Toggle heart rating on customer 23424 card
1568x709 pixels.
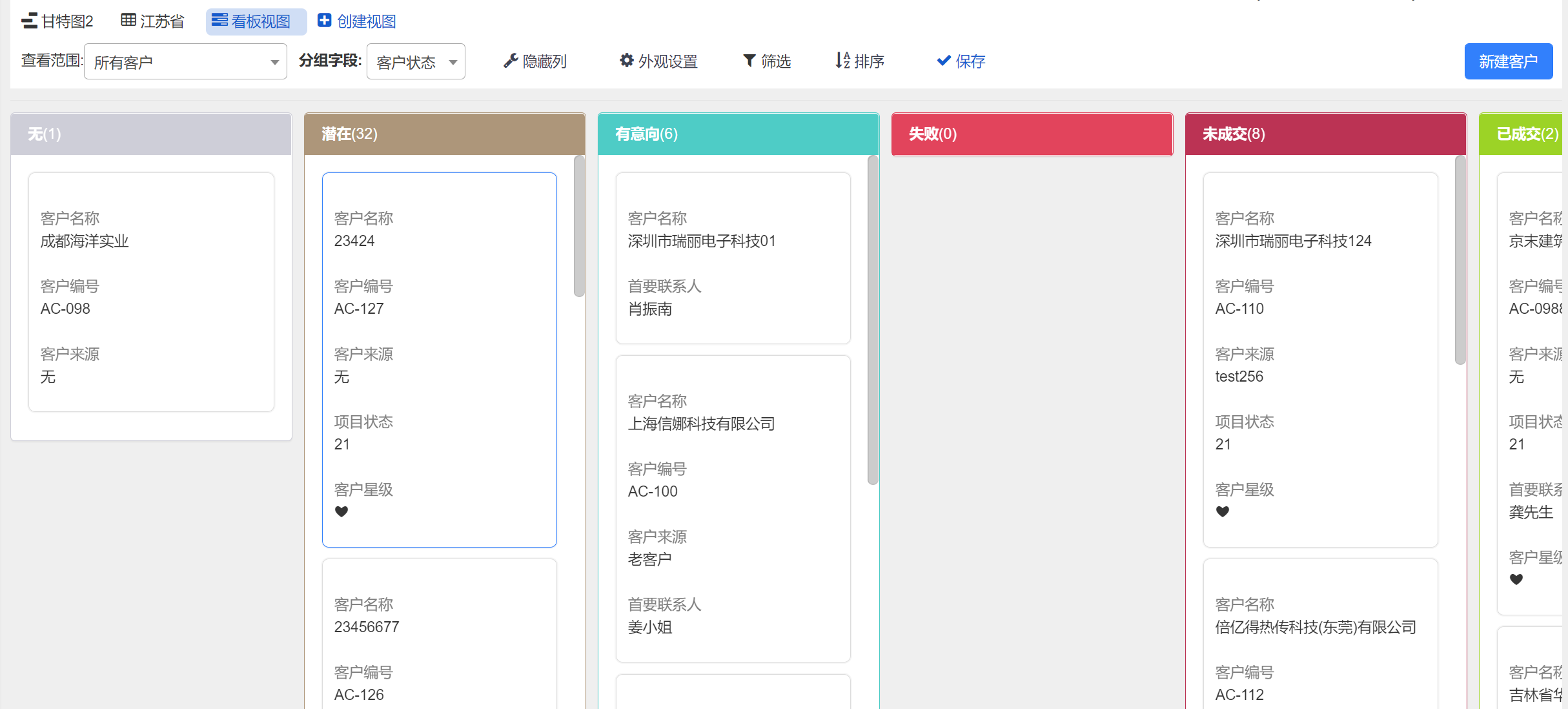point(341,511)
